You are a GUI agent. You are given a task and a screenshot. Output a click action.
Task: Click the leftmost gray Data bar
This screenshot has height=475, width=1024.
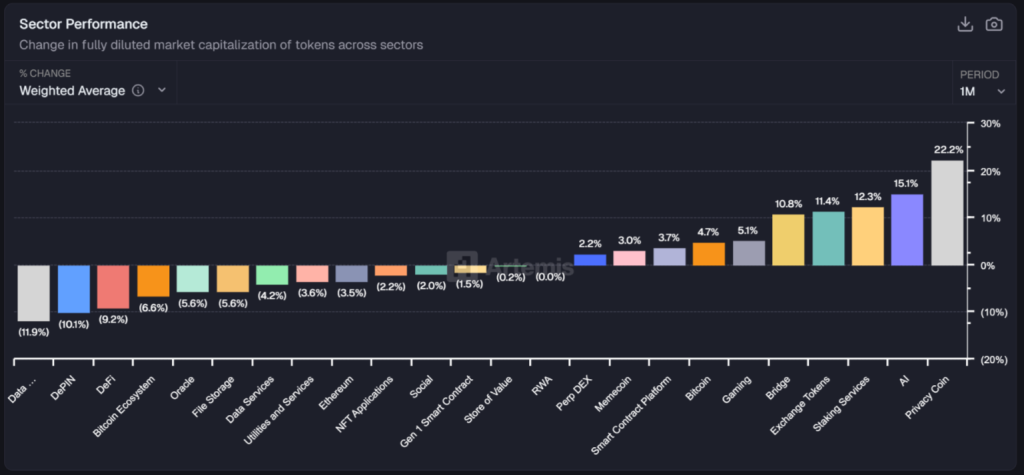[x=34, y=293]
